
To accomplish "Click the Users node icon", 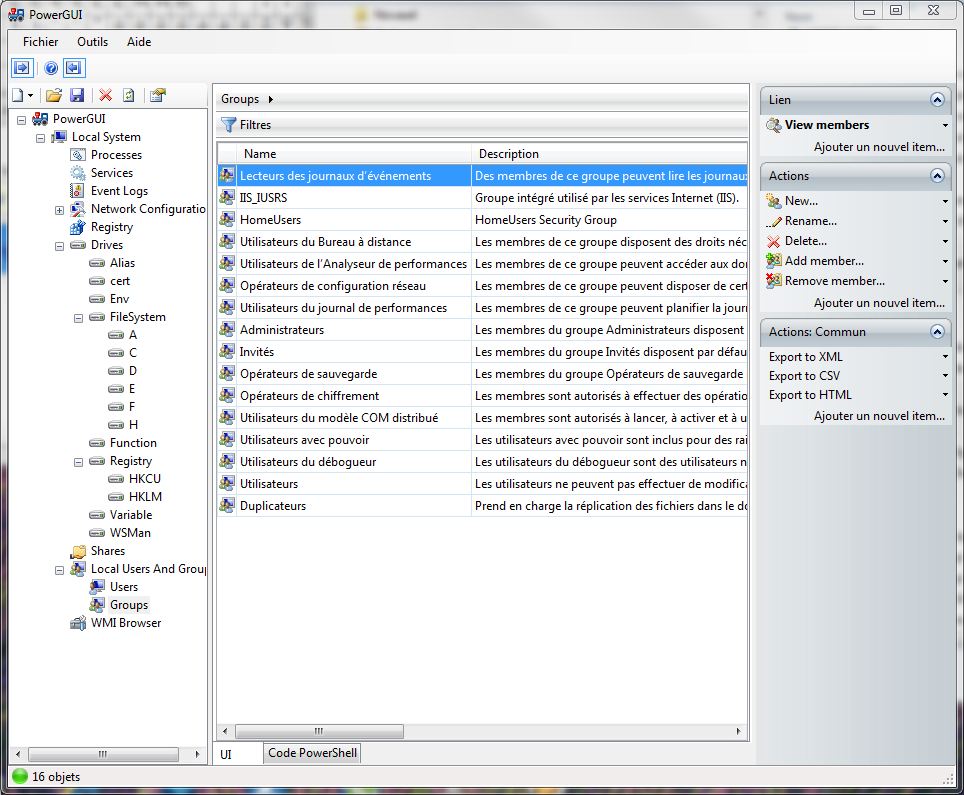I will click(97, 587).
